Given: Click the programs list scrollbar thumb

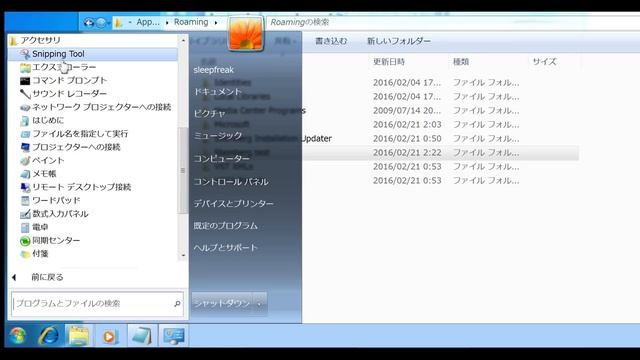Looking at the screenshot, I should pyautogui.click(x=182, y=170).
